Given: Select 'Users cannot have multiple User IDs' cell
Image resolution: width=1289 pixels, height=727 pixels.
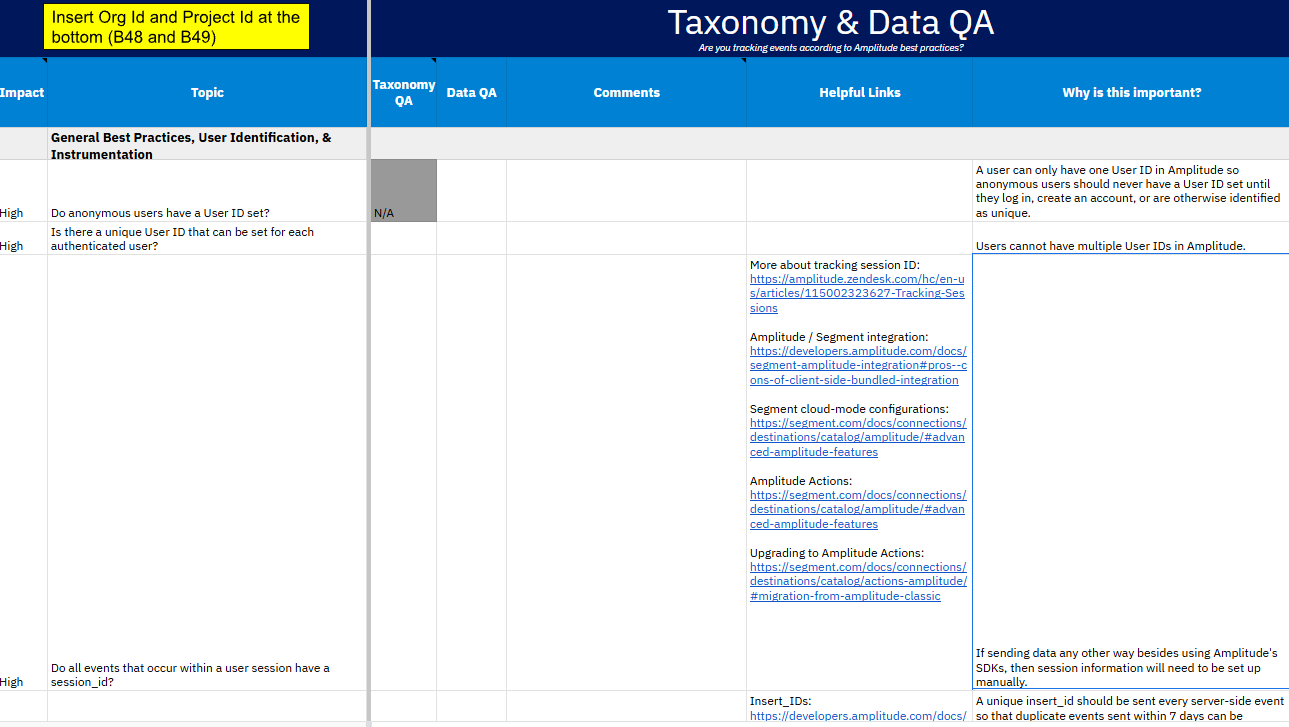Looking at the screenshot, I should [x=1131, y=239].
